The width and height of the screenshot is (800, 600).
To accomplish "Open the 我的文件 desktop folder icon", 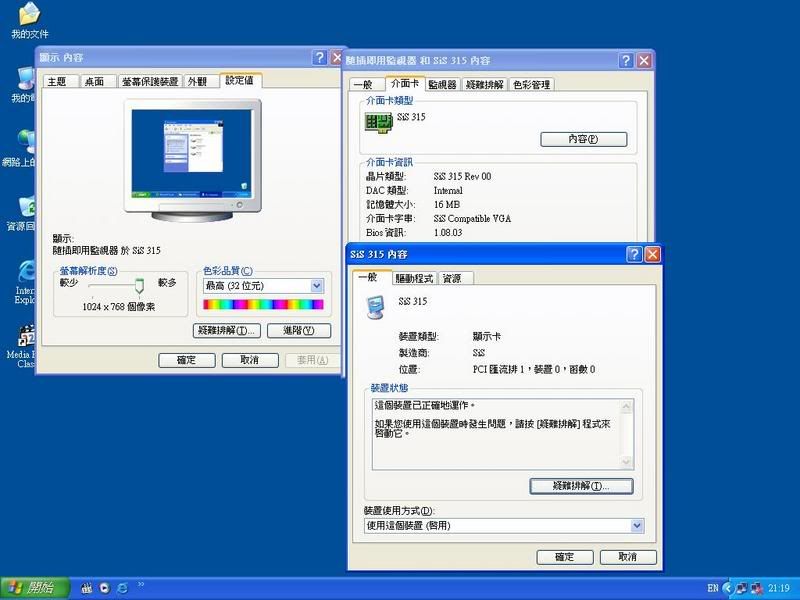I will 24,17.
